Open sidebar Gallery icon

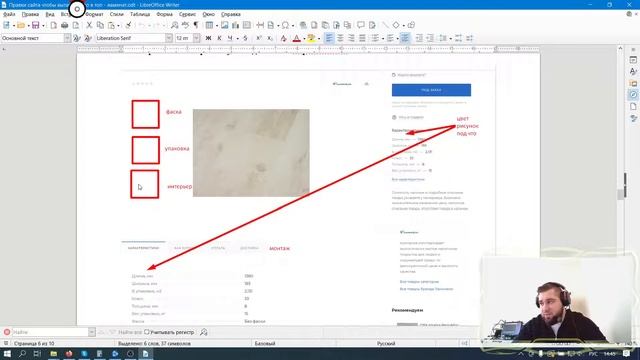(x=633, y=83)
